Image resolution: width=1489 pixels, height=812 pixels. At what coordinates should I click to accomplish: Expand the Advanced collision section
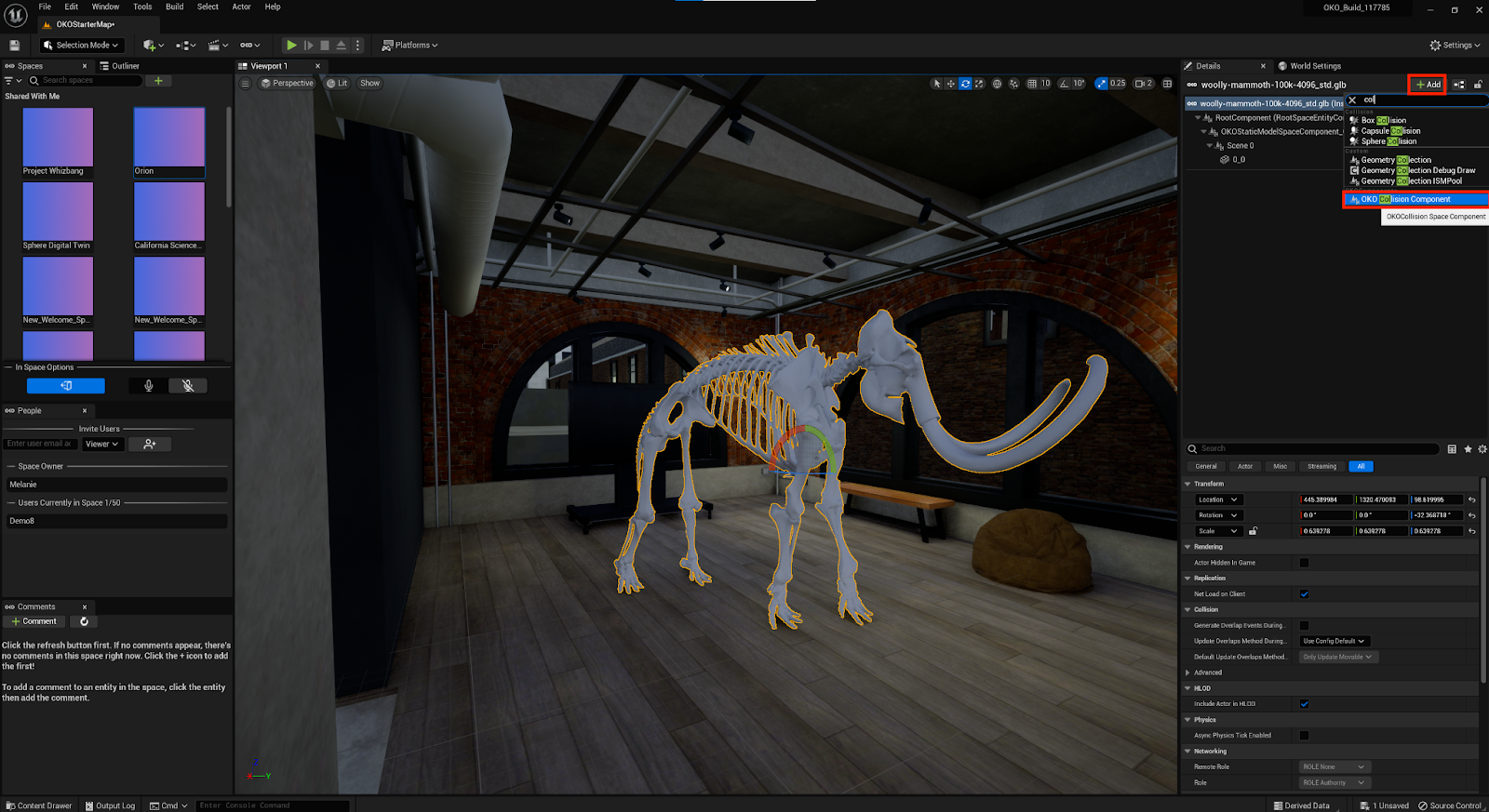(x=1188, y=672)
